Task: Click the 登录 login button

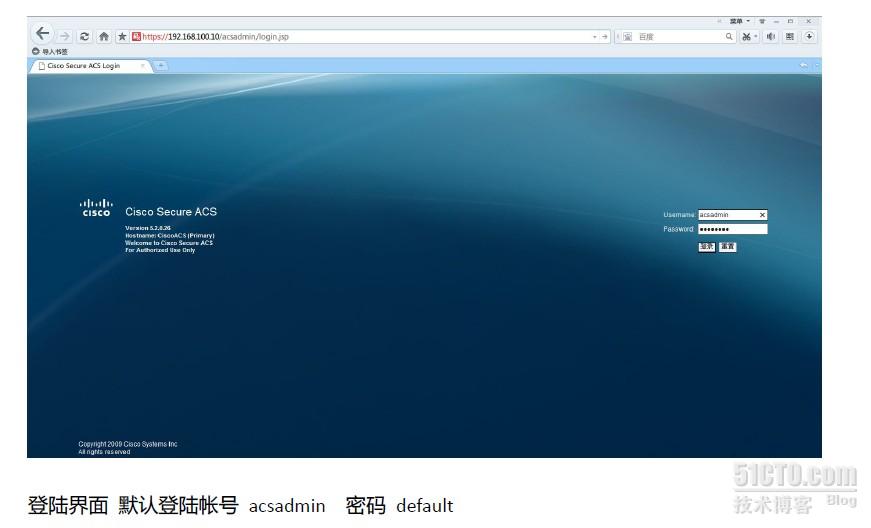Action: pyautogui.click(x=707, y=247)
